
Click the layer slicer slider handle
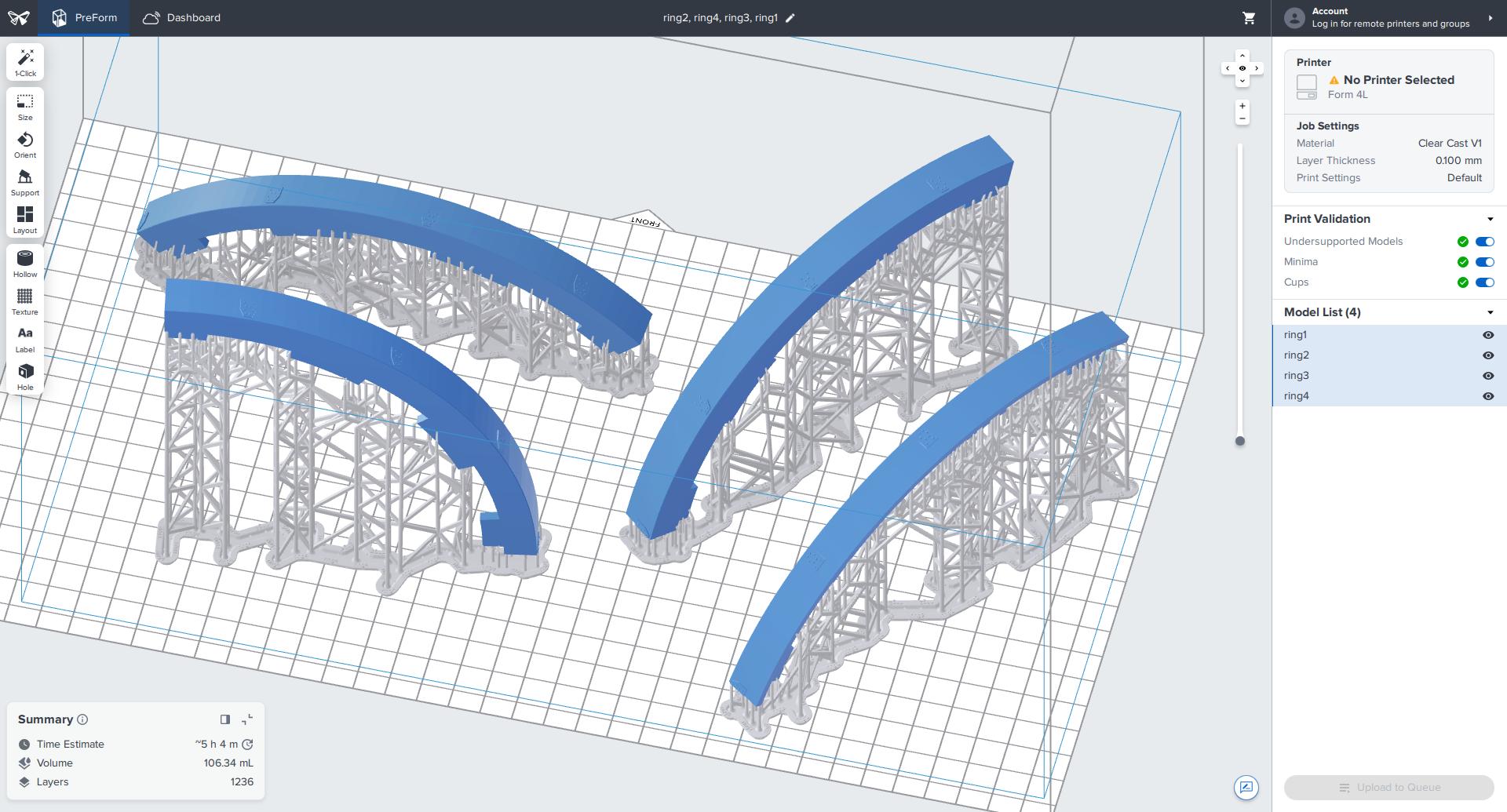click(x=1240, y=441)
